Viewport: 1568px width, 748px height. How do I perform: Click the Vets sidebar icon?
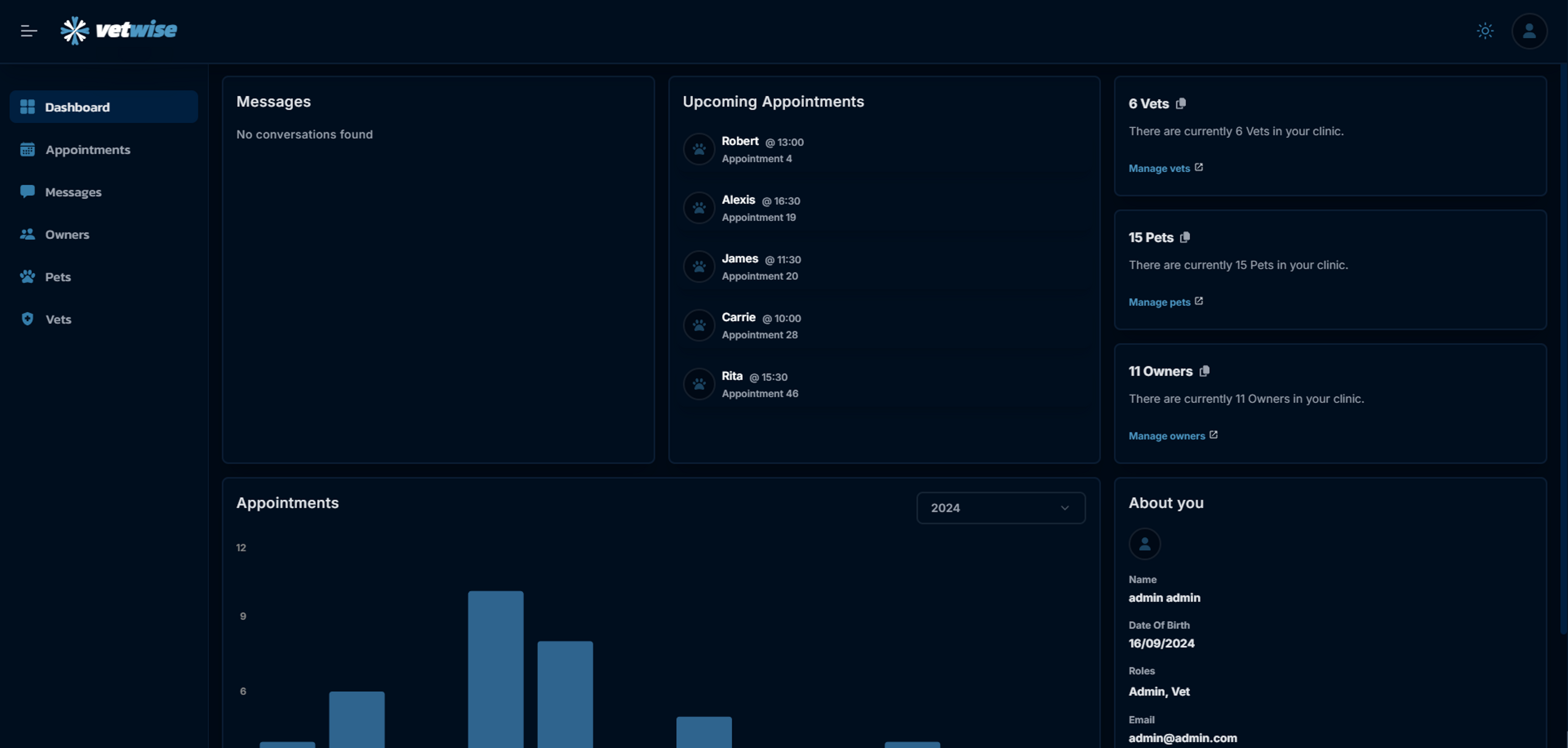[26, 319]
